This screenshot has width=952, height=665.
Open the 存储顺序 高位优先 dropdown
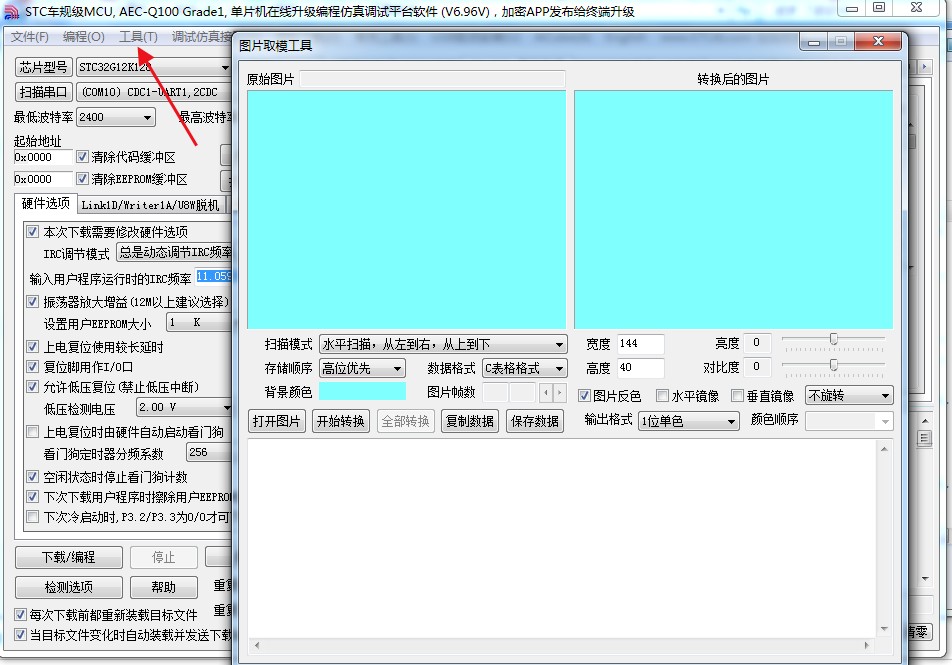click(x=362, y=368)
